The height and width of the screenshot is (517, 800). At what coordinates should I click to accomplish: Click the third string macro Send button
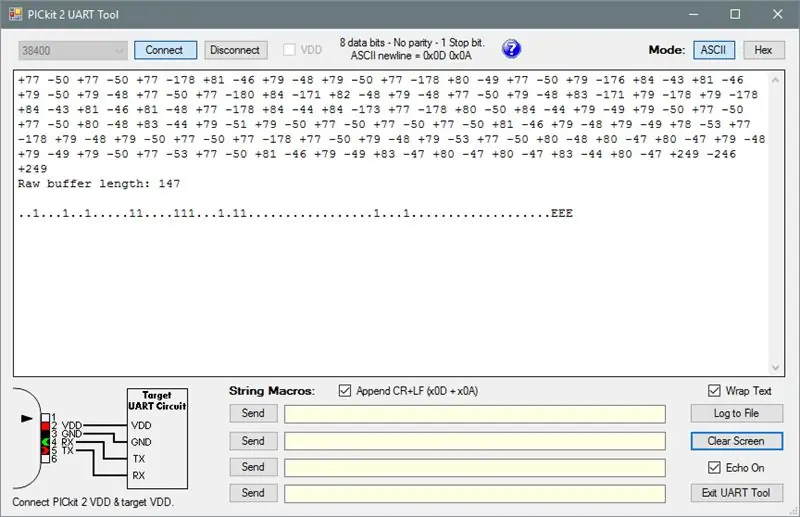click(253, 467)
